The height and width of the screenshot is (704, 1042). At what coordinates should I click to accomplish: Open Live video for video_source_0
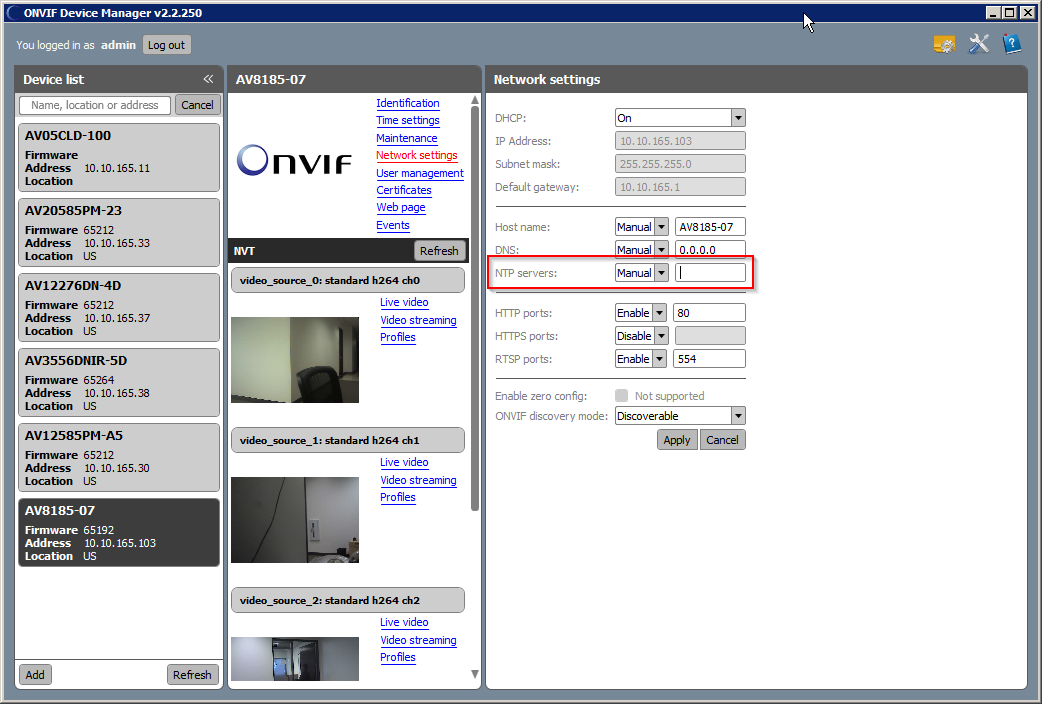pyautogui.click(x=404, y=302)
